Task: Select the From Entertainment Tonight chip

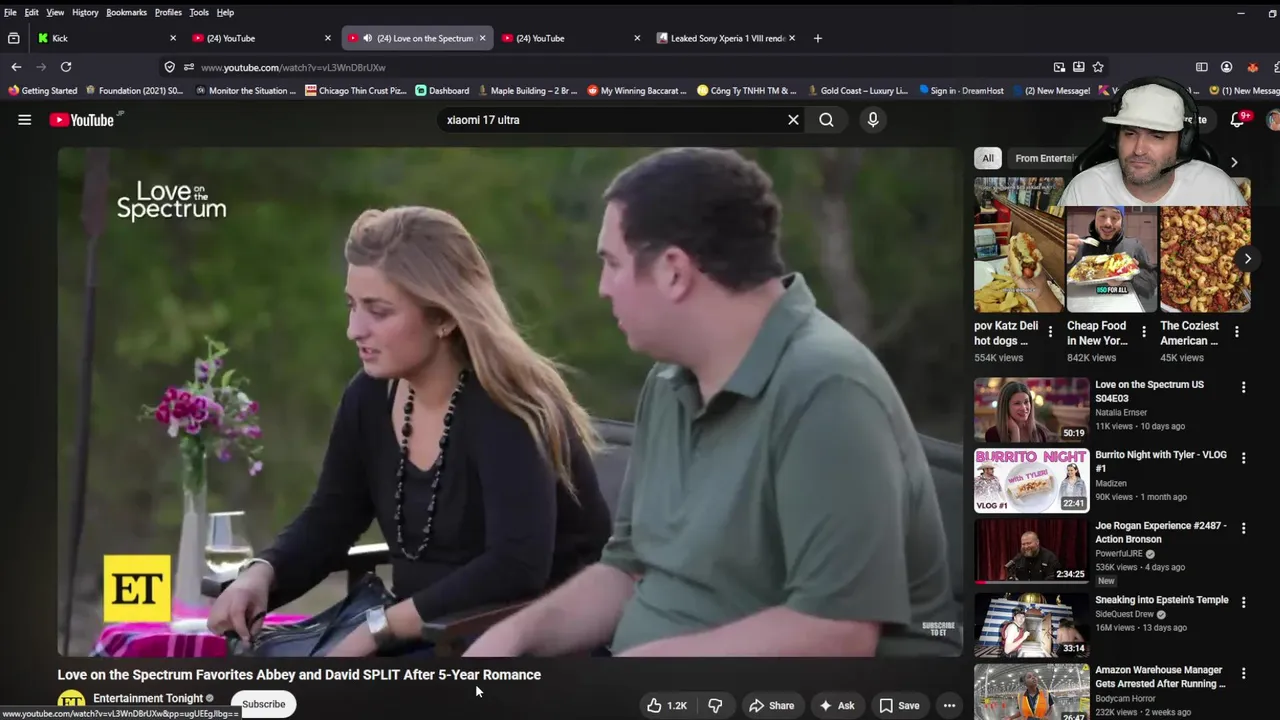Action: 1045,158
